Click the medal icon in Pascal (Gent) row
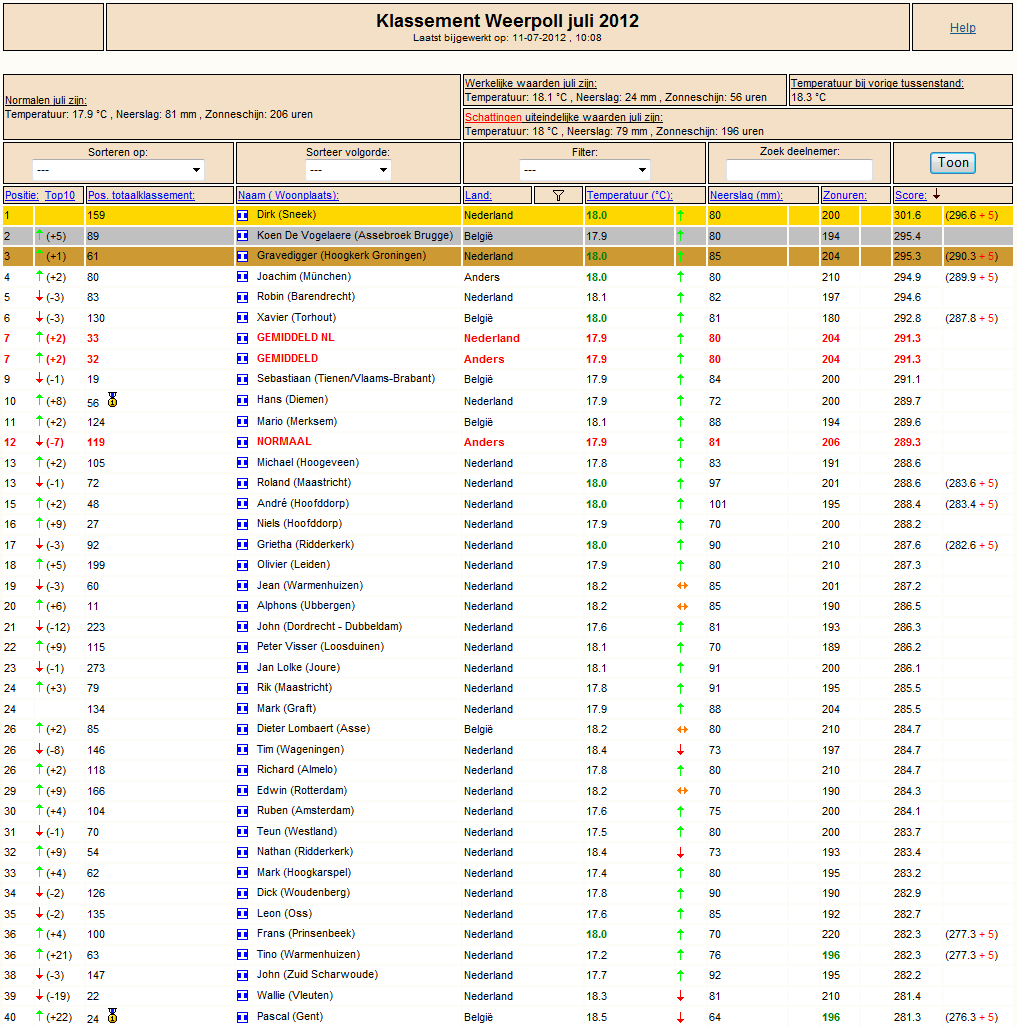The width and height of the screenshot is (1017, 1027). pyautogui.click(x=113, y=1016)
